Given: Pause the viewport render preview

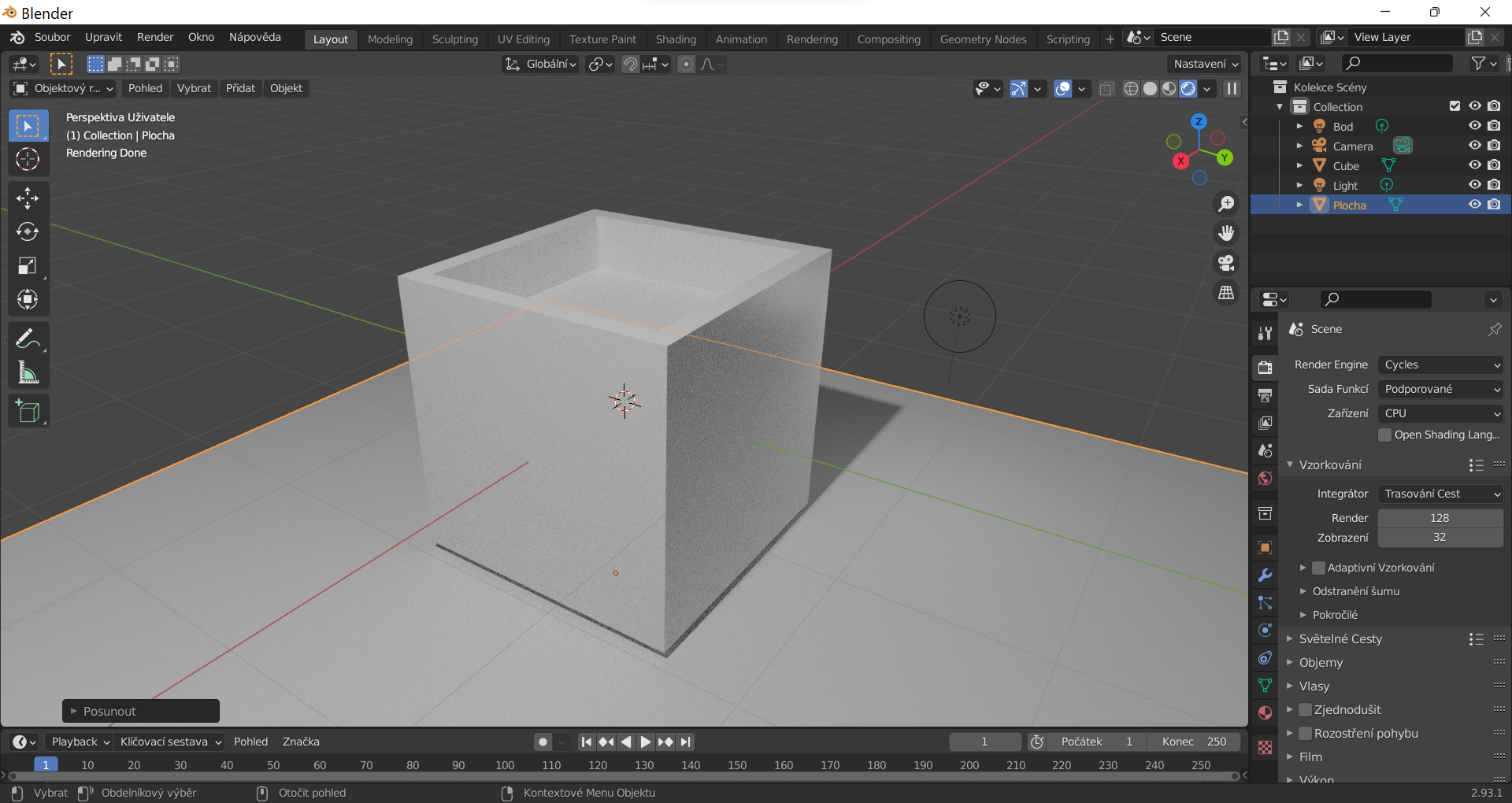Looking at the screenshot, I should pyautogui.click(x=1232, y=88).
